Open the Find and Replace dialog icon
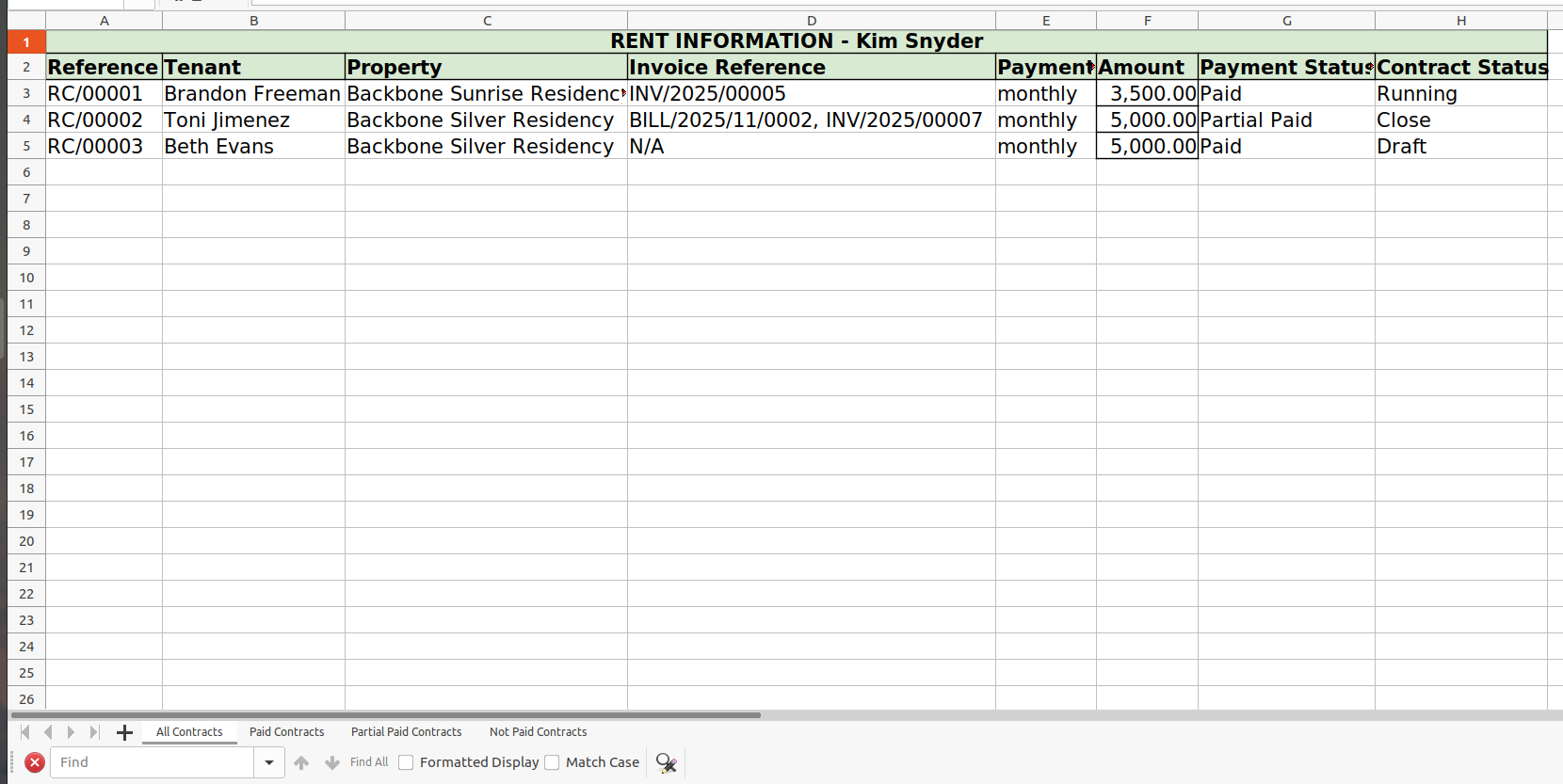Image resolution: width=1563 pixels, height=784 pixels. point(667,762)
